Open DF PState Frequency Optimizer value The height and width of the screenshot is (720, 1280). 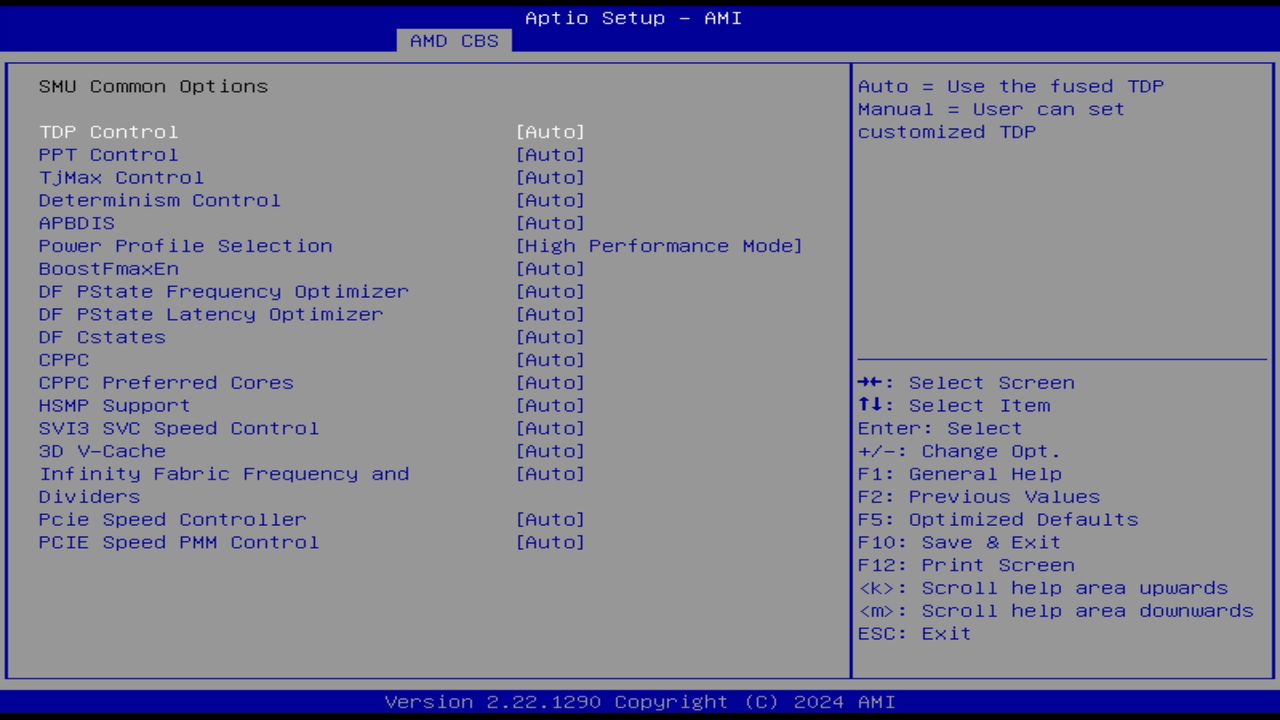click(x=550, y=292)
